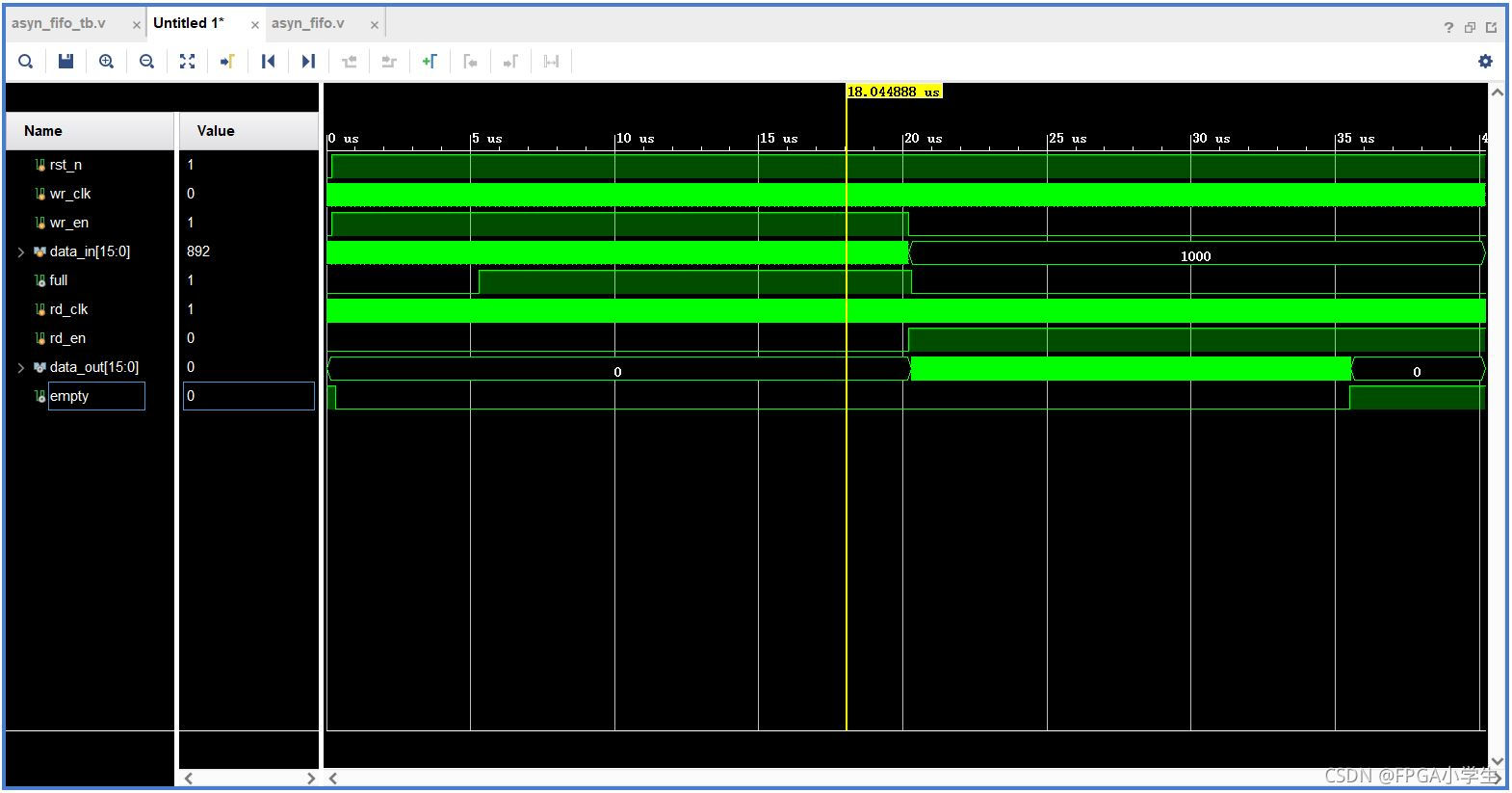Screen dimensions: 1512x793
Task: Click the previous transition icon
Action: (349, 62)
